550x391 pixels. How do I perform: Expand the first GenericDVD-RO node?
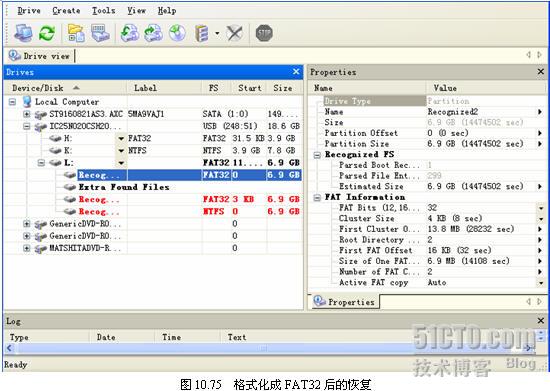pyautogui.click(x=27, y=223)
